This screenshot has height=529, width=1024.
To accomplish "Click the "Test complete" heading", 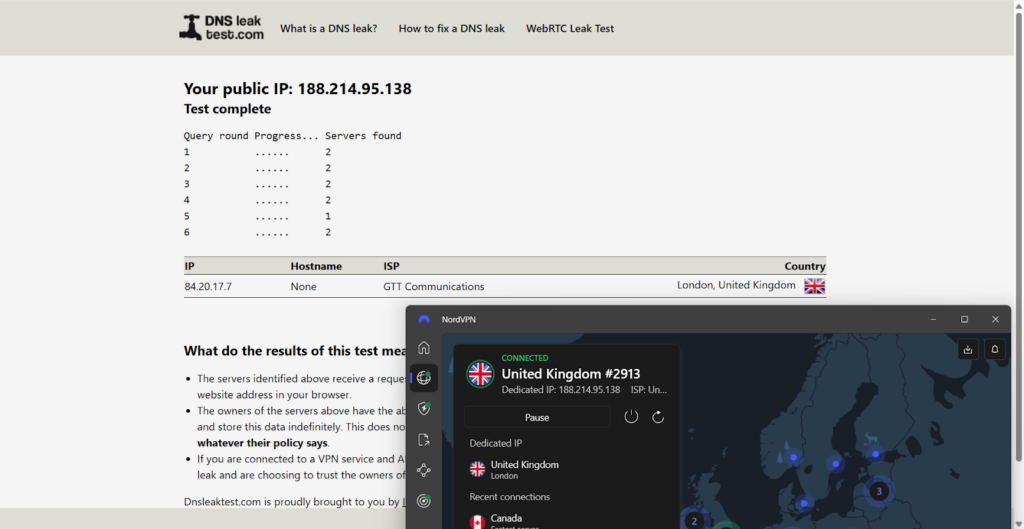I will point(227,109).
